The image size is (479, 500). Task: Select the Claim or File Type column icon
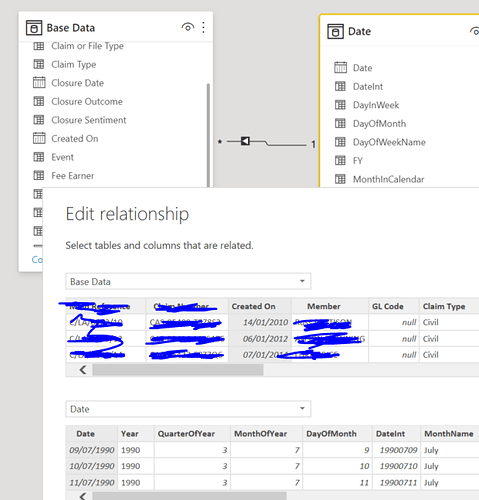(x=39, y=46)
